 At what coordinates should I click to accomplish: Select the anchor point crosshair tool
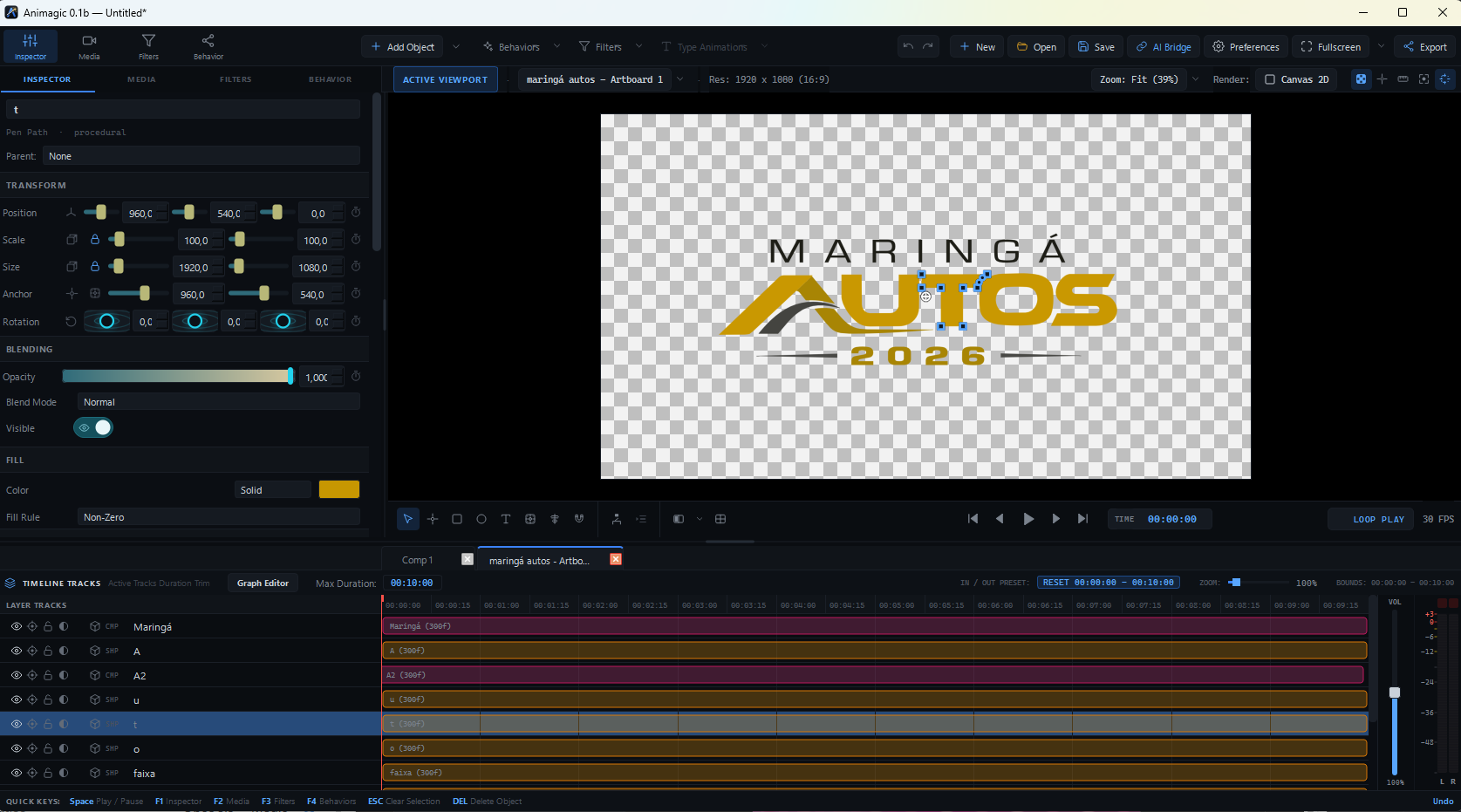click(433, 519)
